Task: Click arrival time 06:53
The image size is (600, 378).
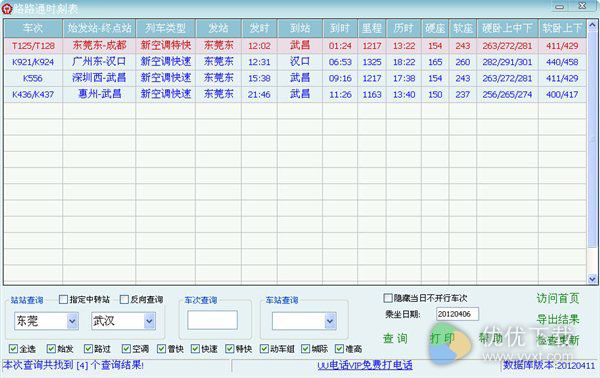Action: pyautogui.click(x=340, y=62)
